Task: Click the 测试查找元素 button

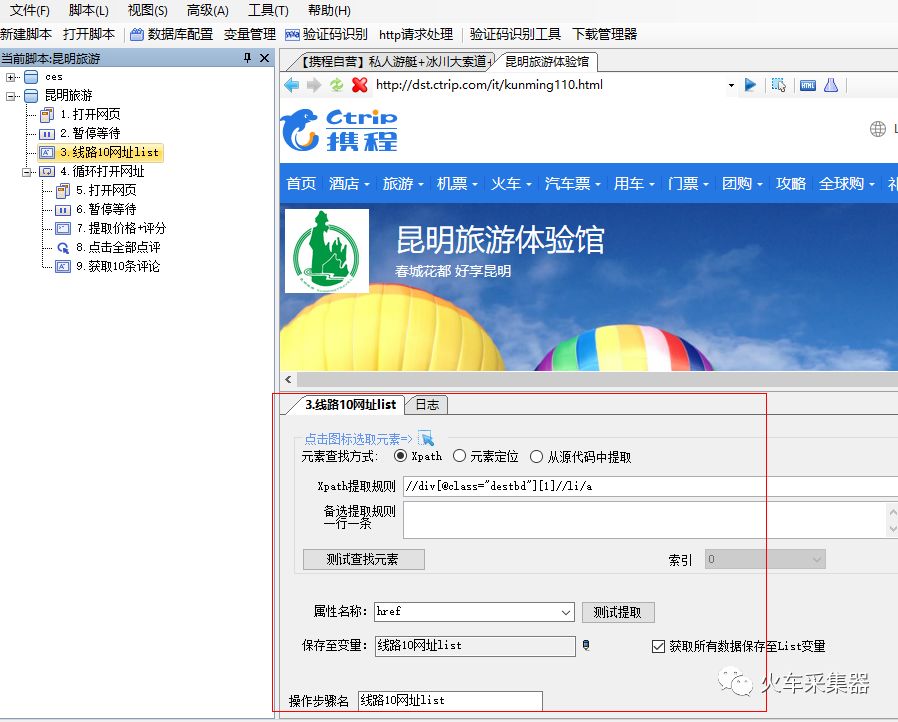Action: click(x=364, y=559)
